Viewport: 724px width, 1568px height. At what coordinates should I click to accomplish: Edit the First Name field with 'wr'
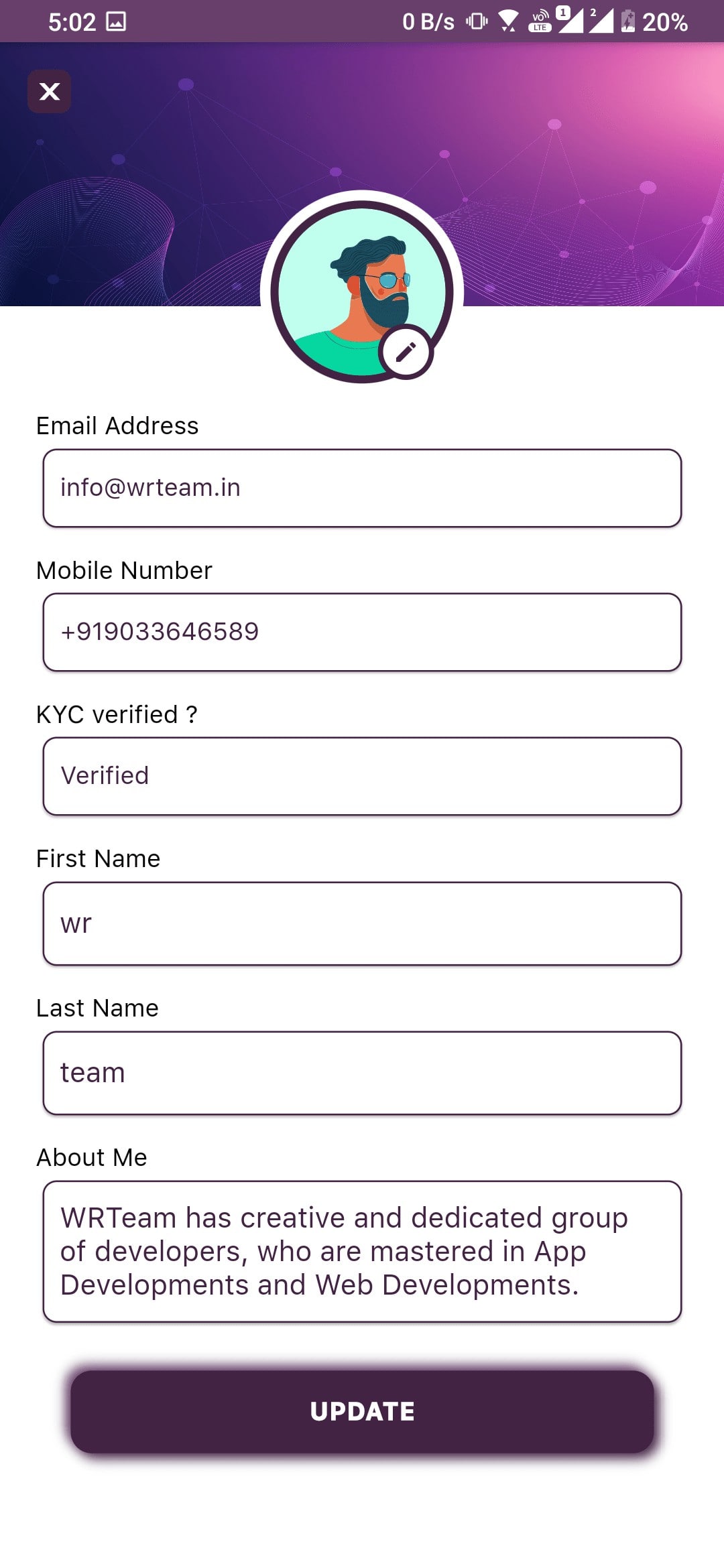coord(362,923)
